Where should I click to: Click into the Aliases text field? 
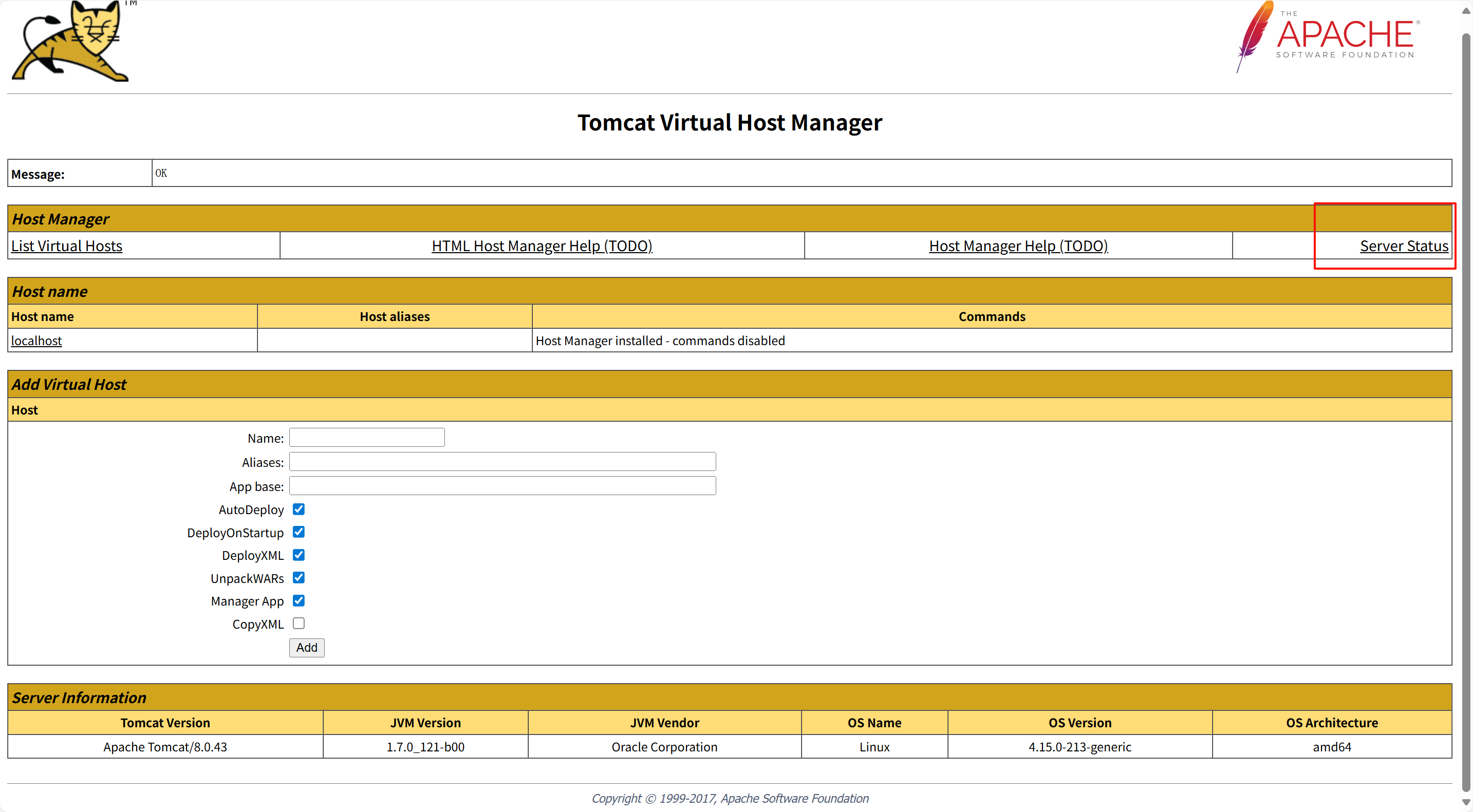pyautogui.click(x=502, y=462)
